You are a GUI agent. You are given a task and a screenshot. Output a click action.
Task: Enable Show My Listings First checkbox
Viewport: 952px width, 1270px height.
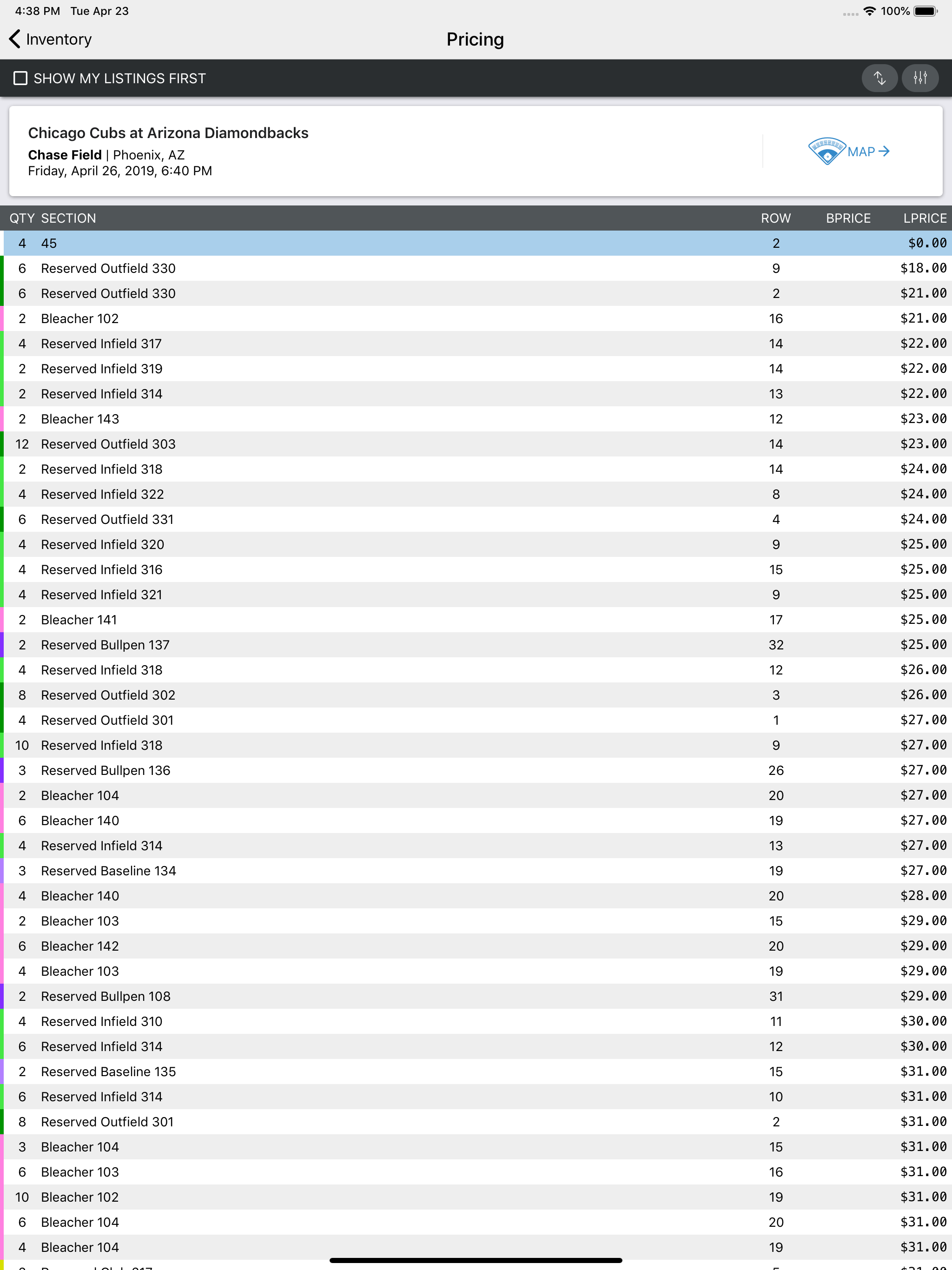tap(20, 78)
